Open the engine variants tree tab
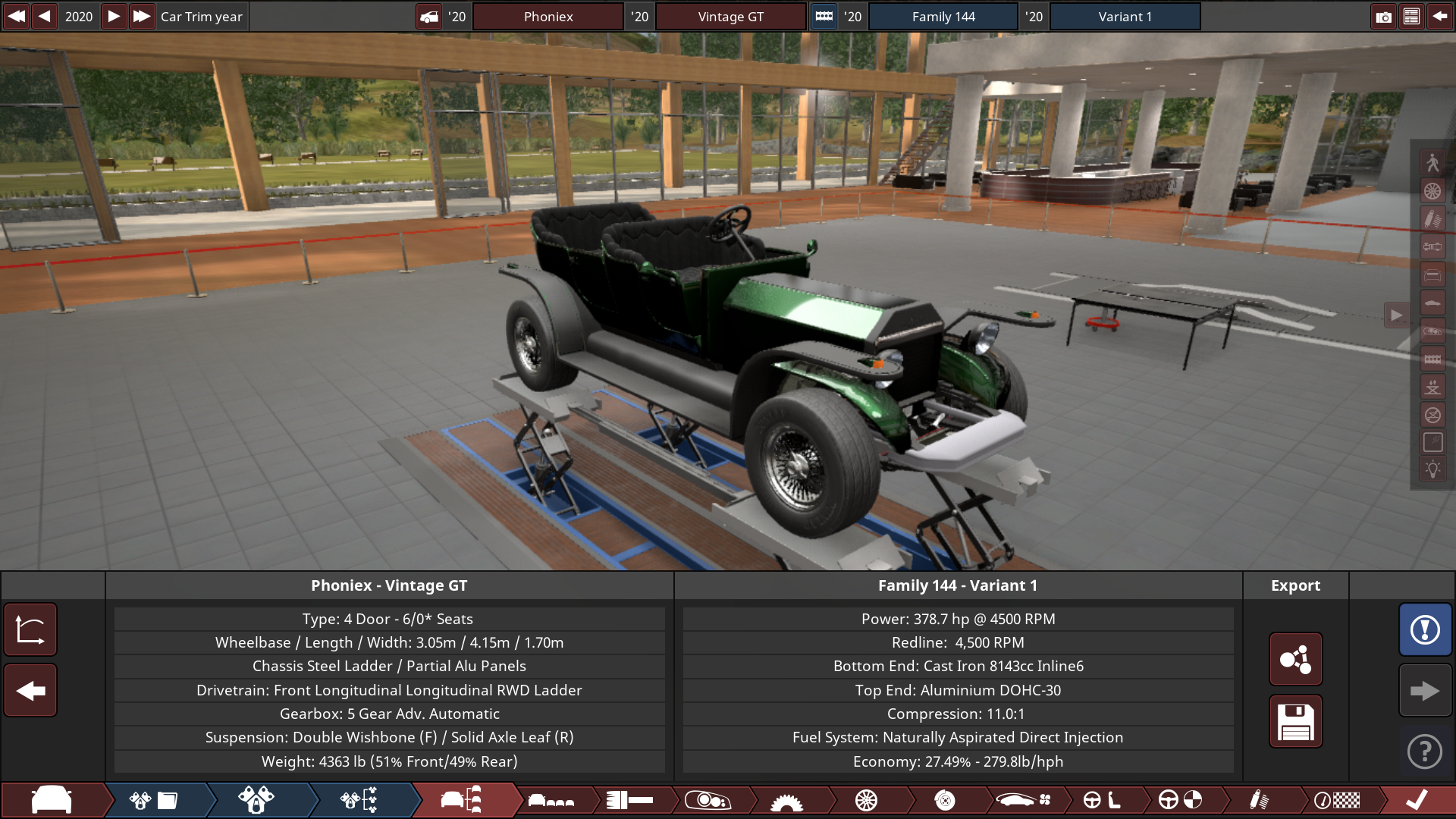Viewport: 1456px width, 819px height. point(359,800)
